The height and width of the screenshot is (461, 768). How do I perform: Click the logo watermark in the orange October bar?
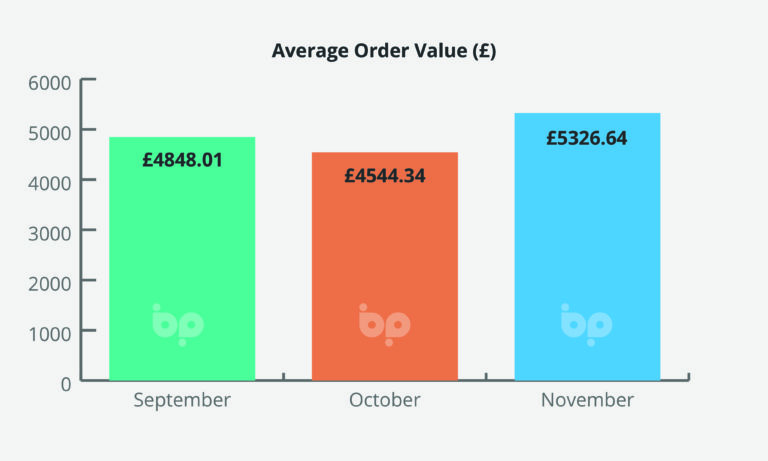[384, 324]
